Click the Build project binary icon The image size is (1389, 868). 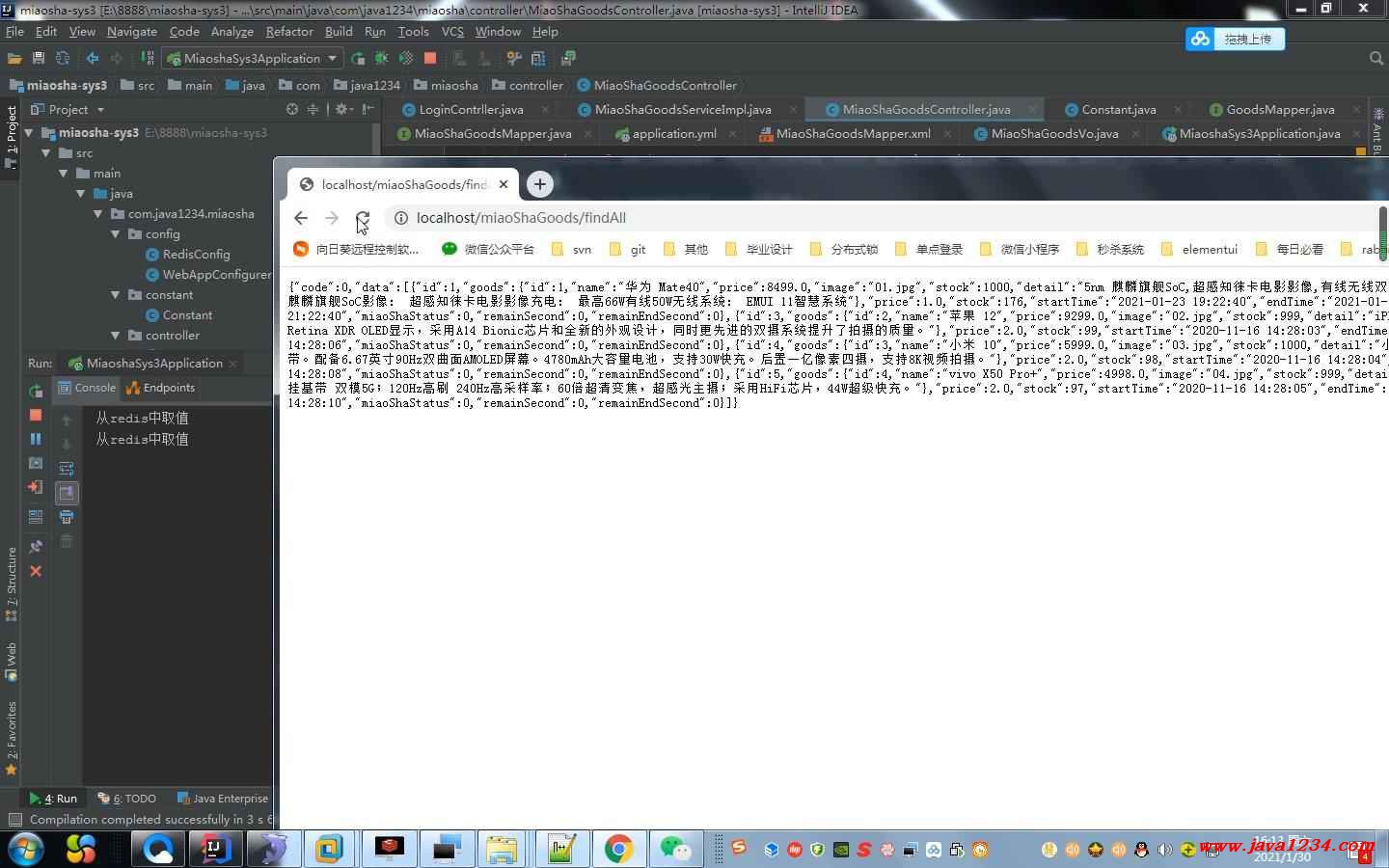coord(148,58)
